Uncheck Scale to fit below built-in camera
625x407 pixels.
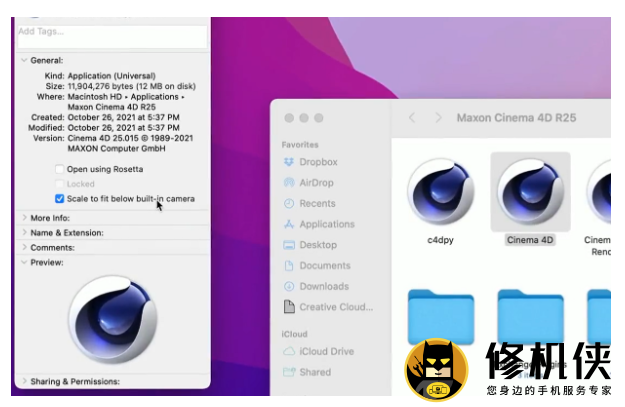59,199
